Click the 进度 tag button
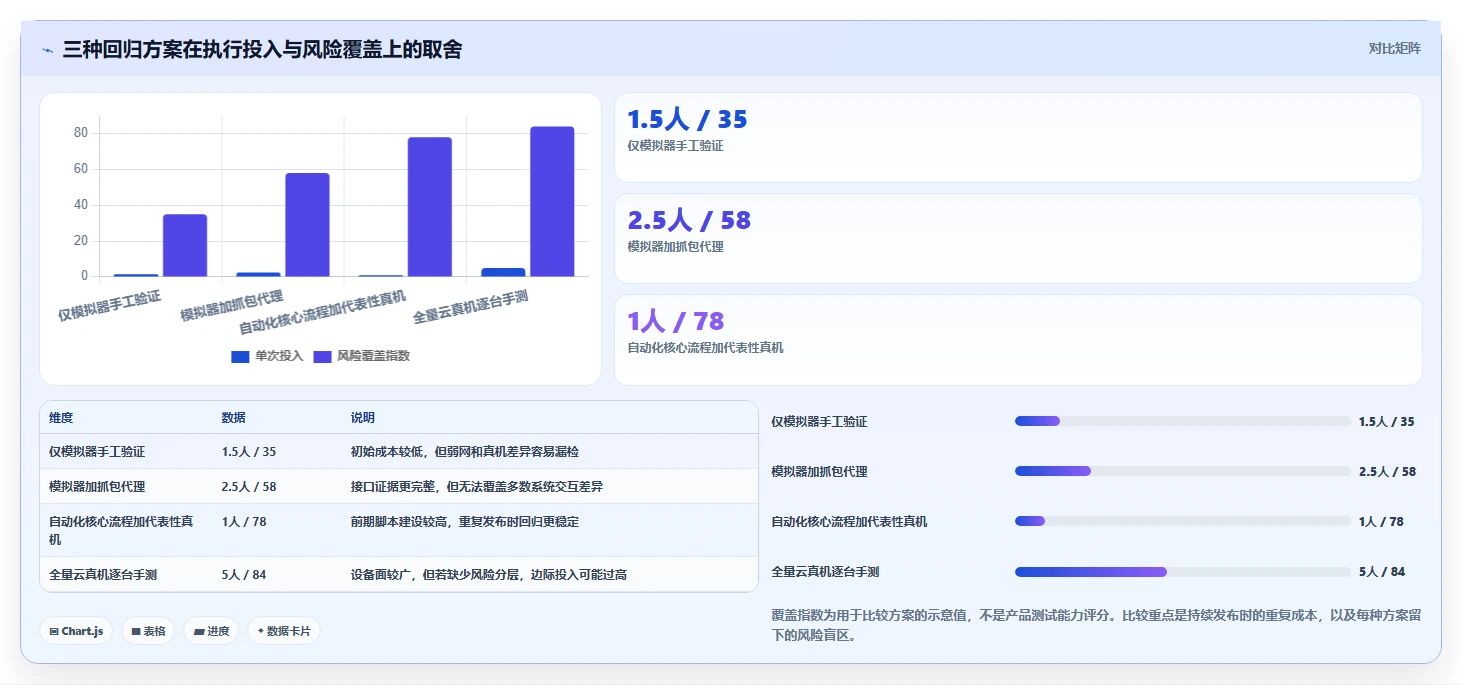This screenshot has width=1462, height=685. tap(211, 631)
